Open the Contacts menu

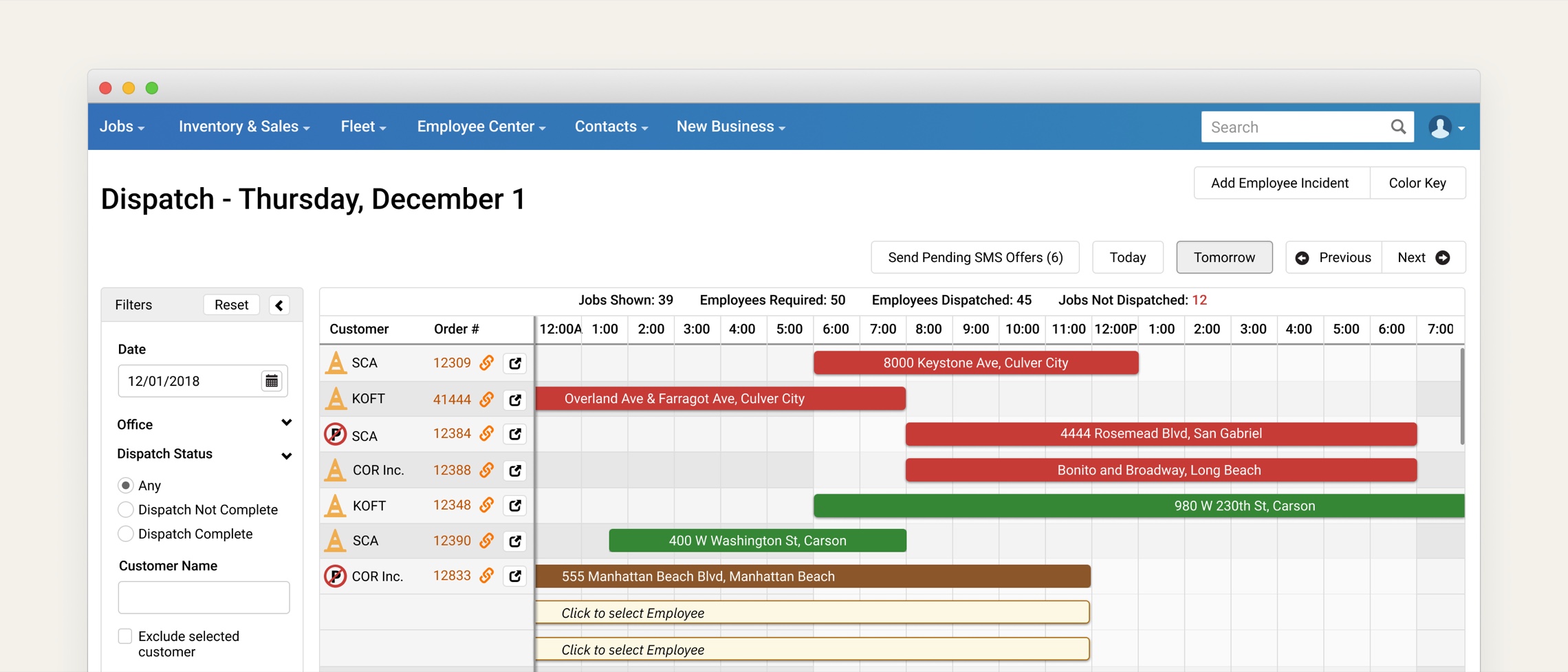611,127
